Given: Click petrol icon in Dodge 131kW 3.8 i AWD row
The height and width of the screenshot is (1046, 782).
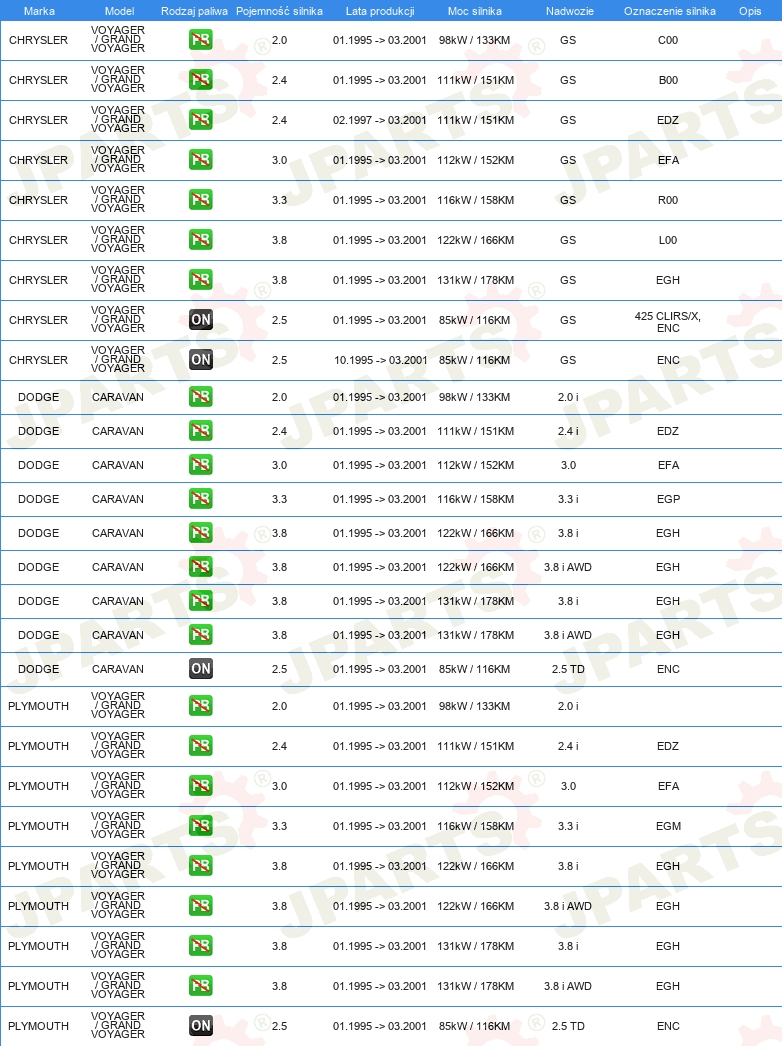Looking at the screenshot, I should (x=201, y=635).
